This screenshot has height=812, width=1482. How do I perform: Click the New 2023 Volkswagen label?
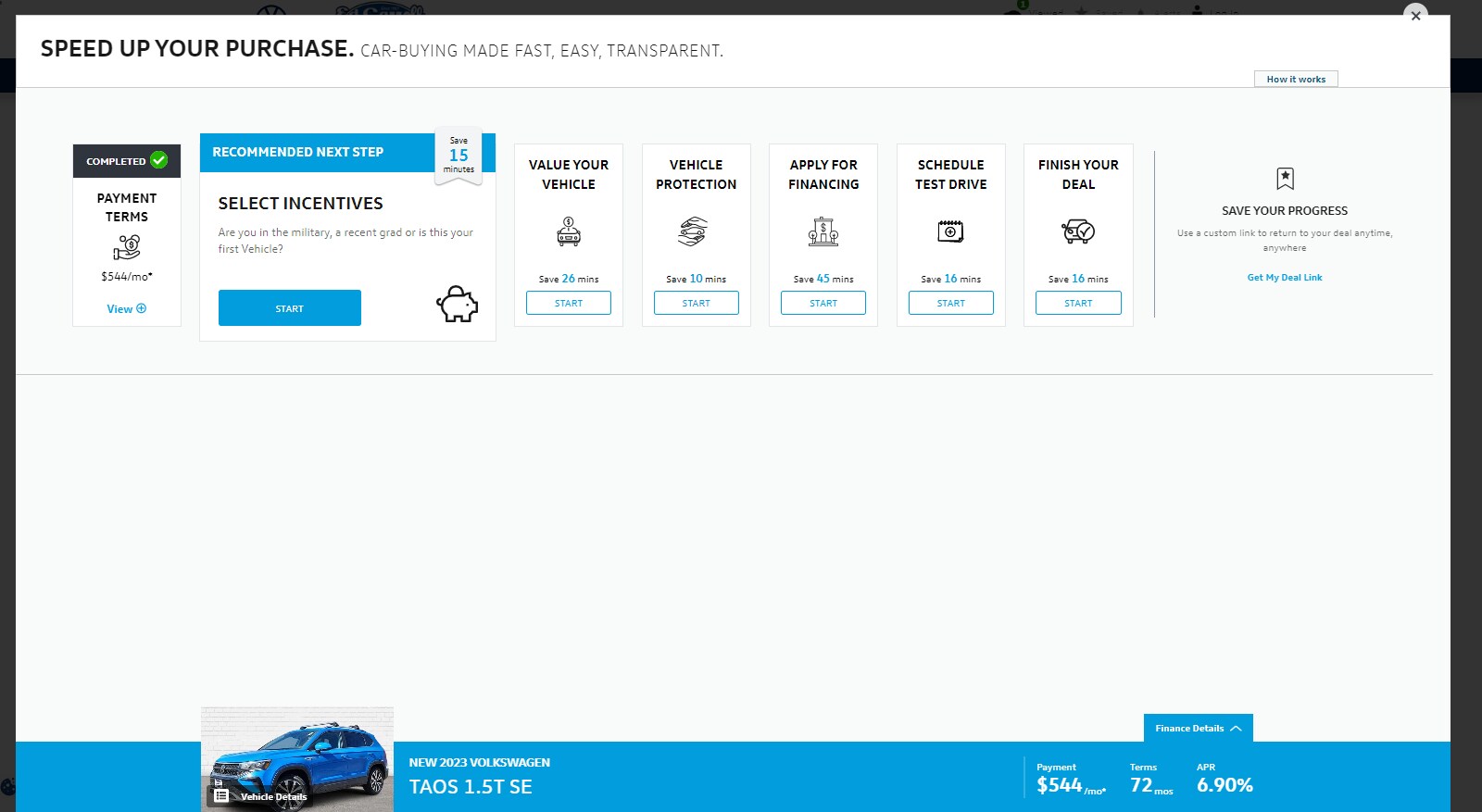tap(480, 763)
